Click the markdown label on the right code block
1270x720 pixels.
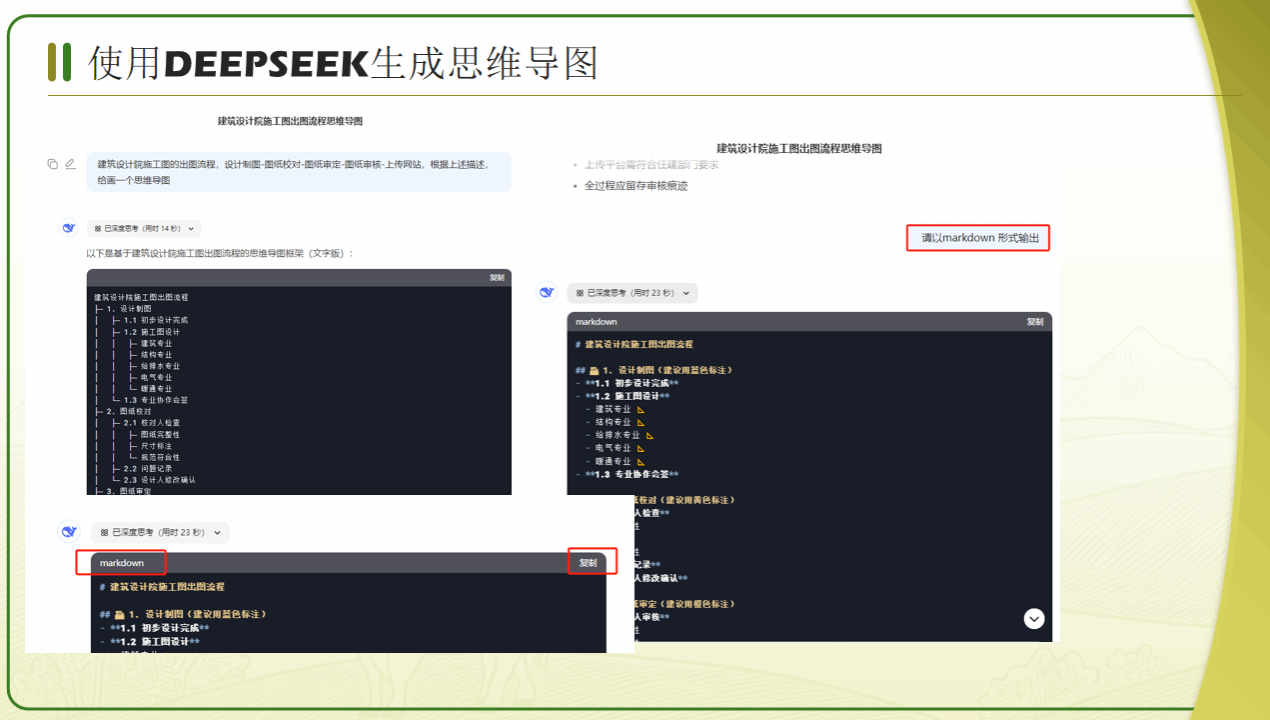coord(596,322)
